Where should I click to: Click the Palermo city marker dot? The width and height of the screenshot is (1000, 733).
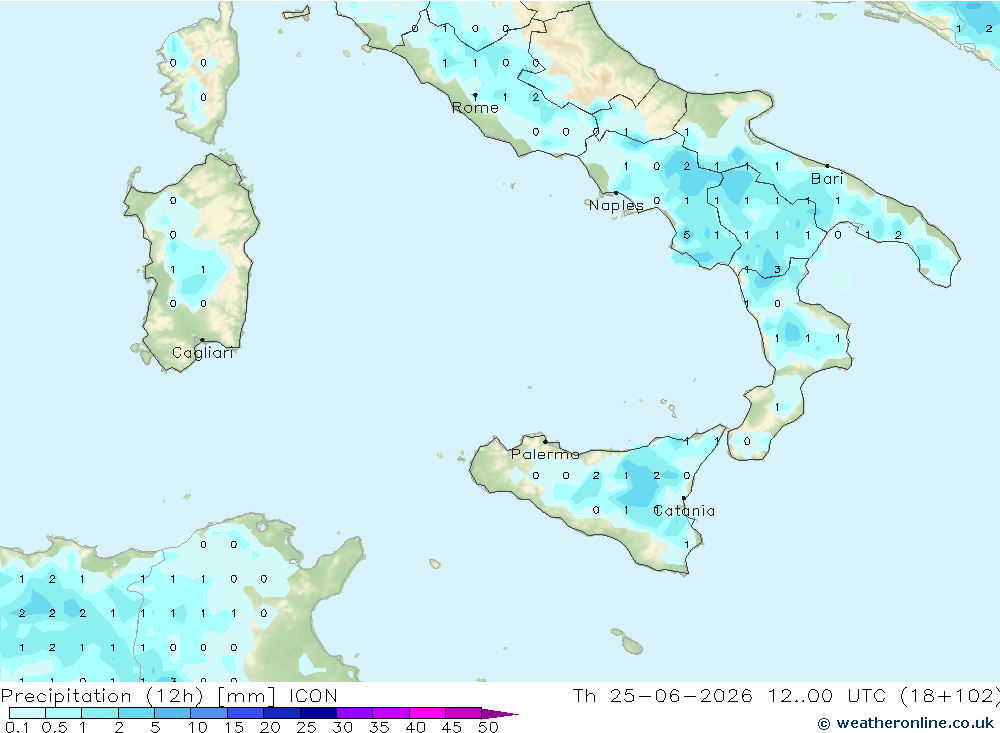pyautogui.click(x=545, y=441)
